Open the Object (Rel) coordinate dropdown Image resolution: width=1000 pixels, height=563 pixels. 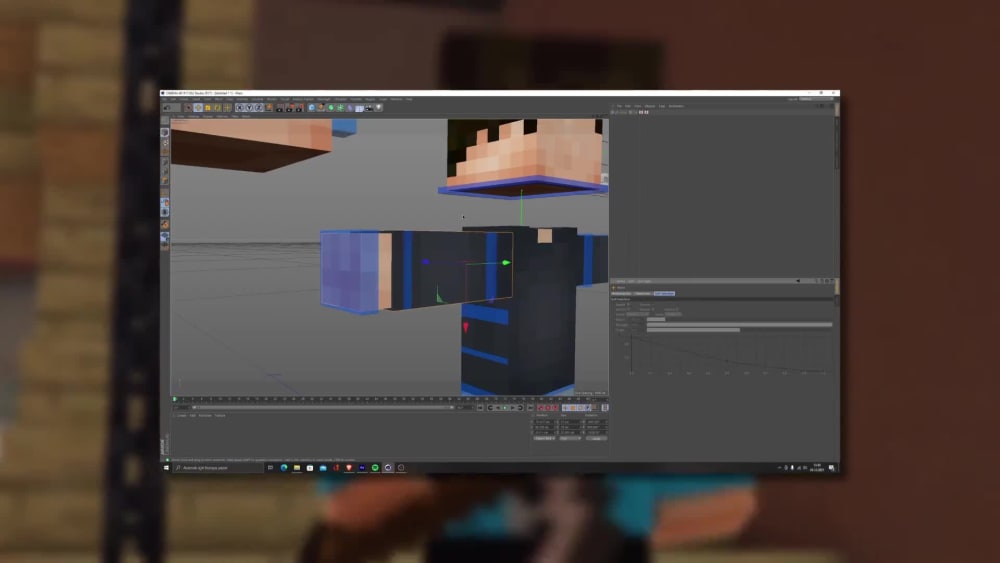[x=544, y=438]
